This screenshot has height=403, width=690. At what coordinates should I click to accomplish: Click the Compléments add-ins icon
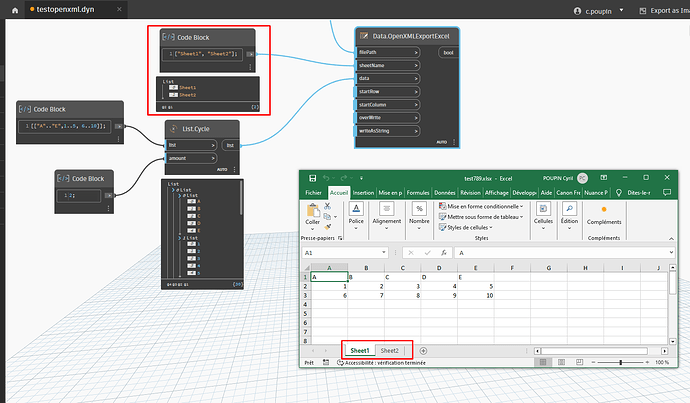[604, 210]
